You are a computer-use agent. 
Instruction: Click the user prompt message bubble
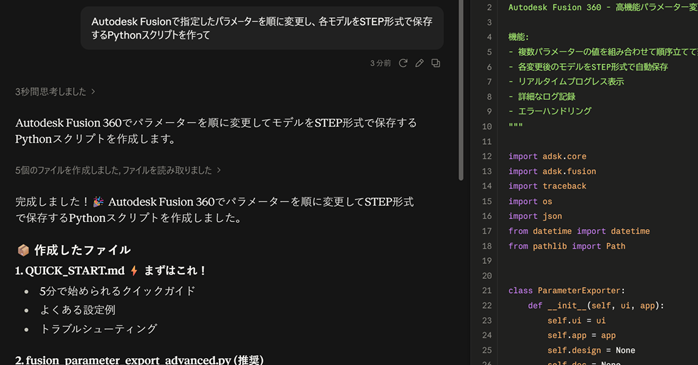coord(262,28)
